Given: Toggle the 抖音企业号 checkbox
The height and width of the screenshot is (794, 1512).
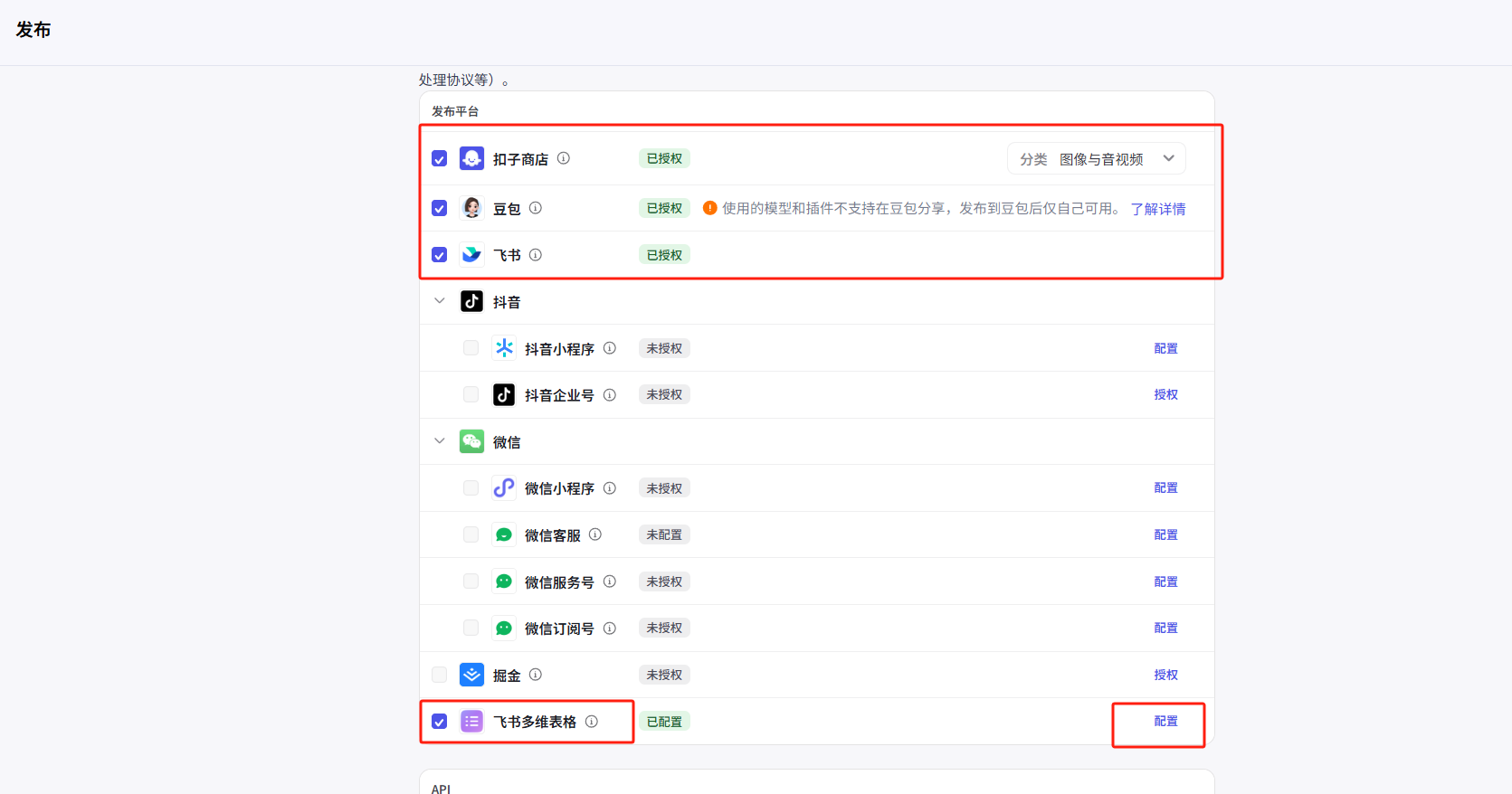Looking at the screenshot, I should pyautogui.click(x=471, y=394).
